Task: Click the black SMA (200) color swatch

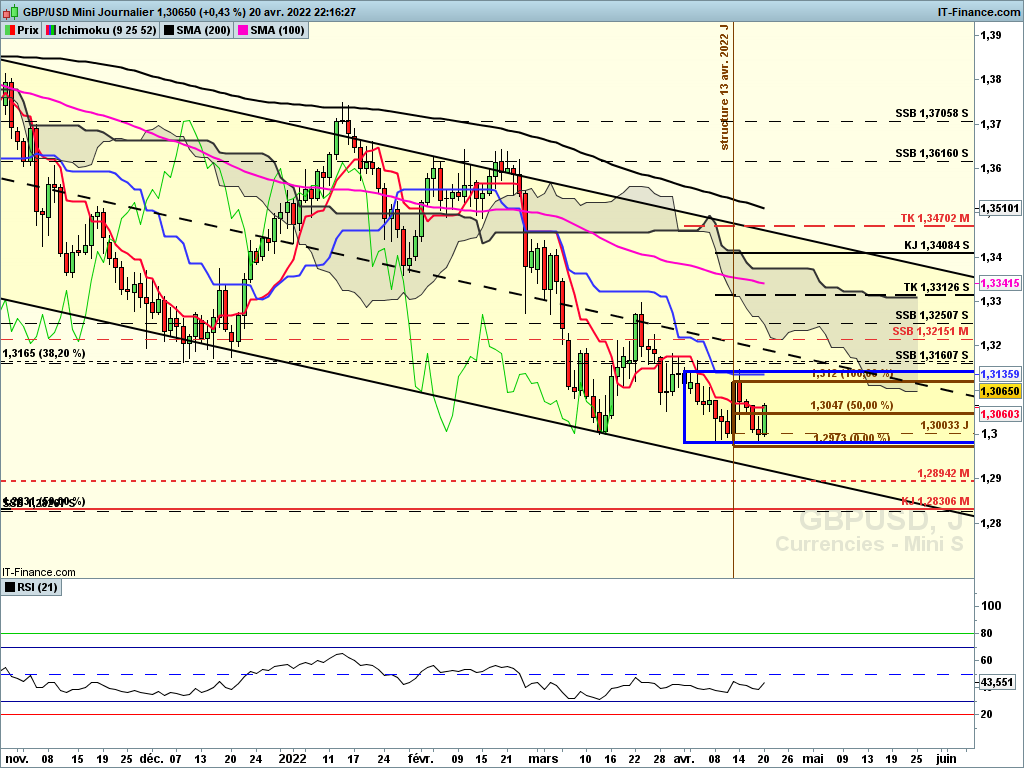Action: tap(170, 30)
